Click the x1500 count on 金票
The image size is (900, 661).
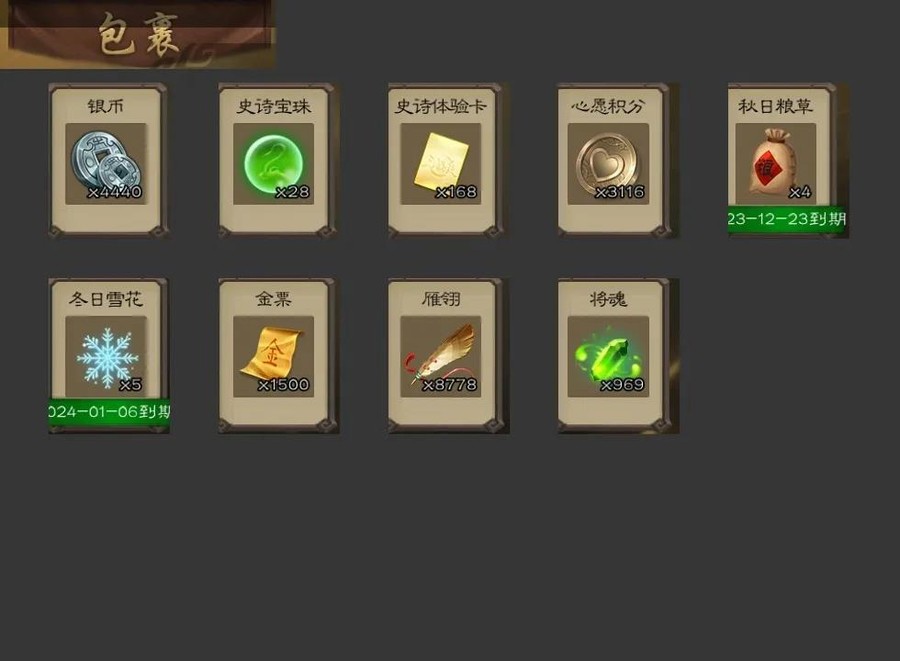(x=284, y=384)
